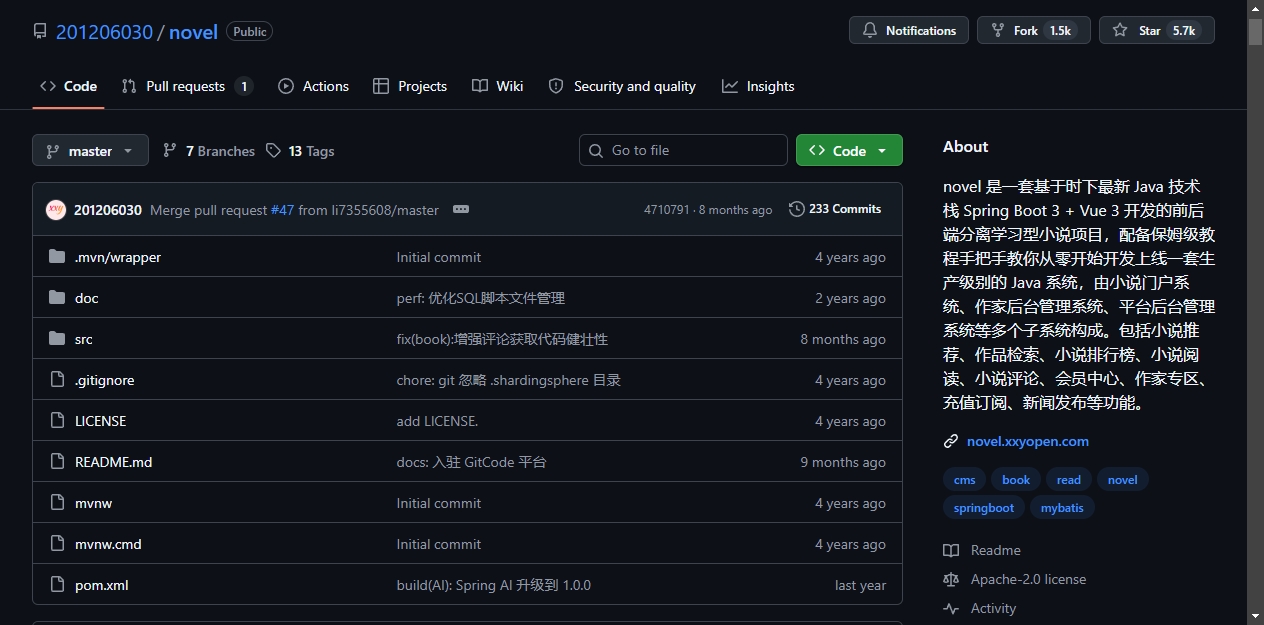This screenshot has height=625, width=1264.
Task: Select the springboot topic tag
Action: tap(984, 508)
